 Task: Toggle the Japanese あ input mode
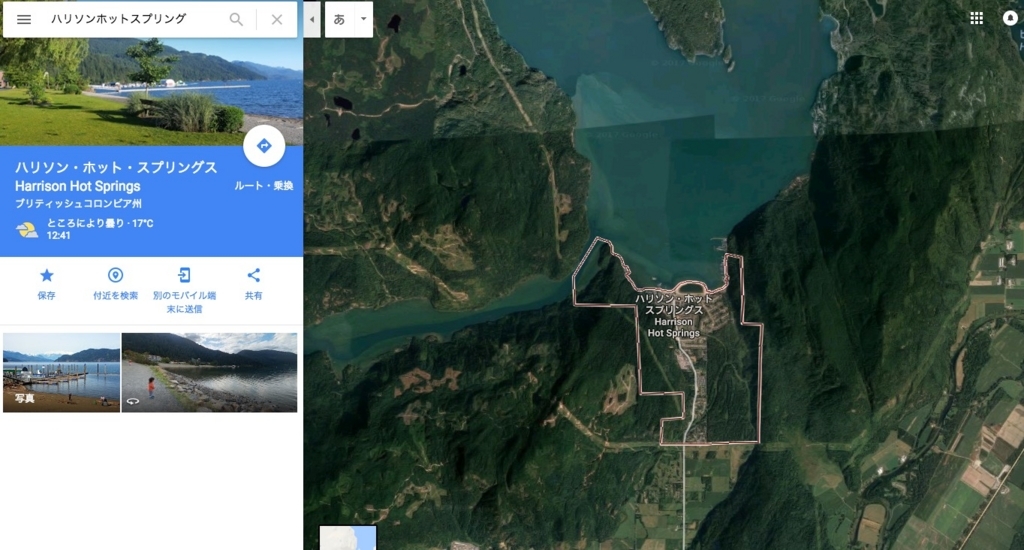point(339,20)
